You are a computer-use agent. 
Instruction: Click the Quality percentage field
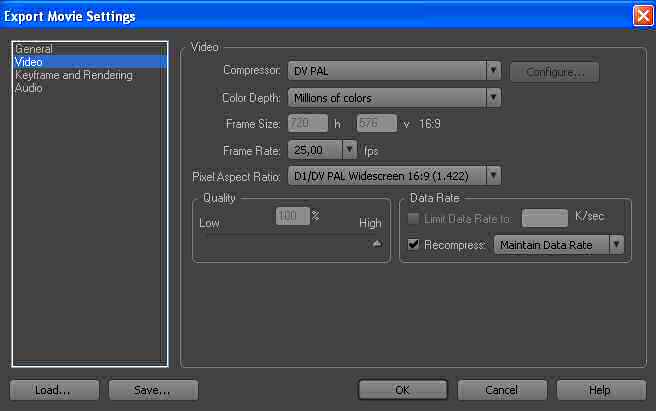coord(292,216)
